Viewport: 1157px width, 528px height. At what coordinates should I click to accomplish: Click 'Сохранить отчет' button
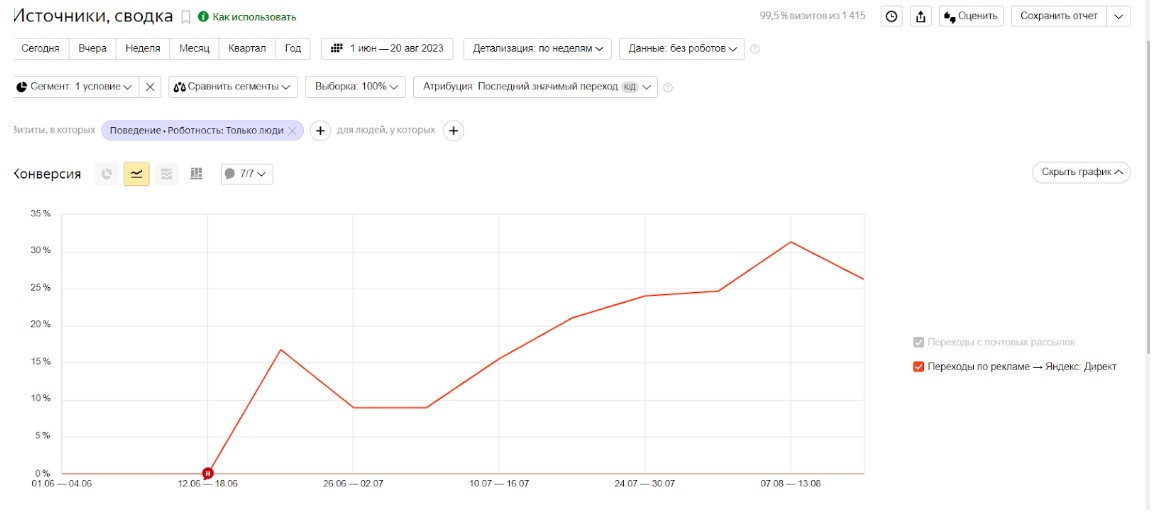point(1058,16)
